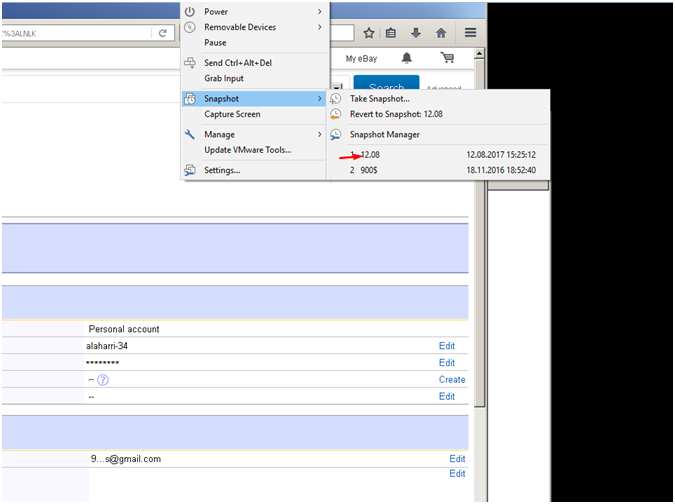Screen dimensions: 675x504
Task: Click the scrollbar up arrow
Action: [x=479, y=53]
